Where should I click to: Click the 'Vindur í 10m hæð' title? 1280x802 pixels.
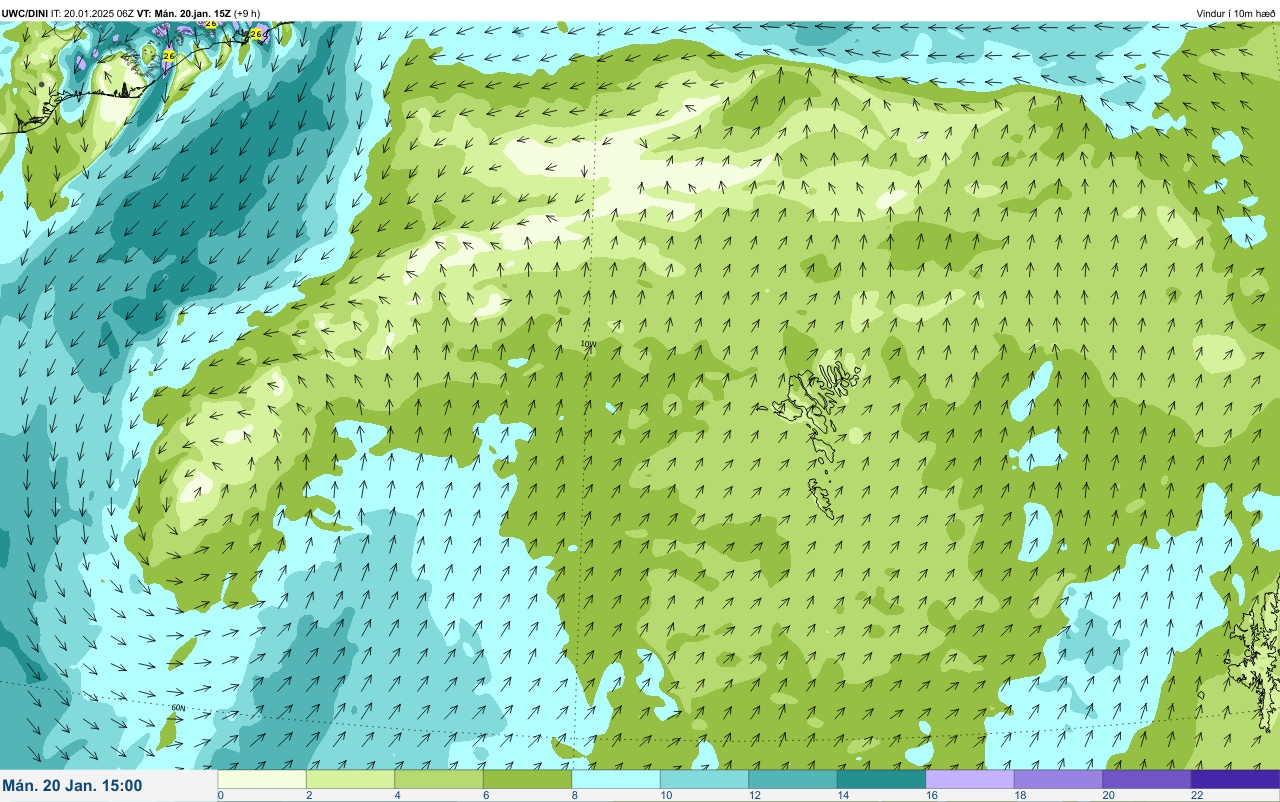coord(1235,13)
